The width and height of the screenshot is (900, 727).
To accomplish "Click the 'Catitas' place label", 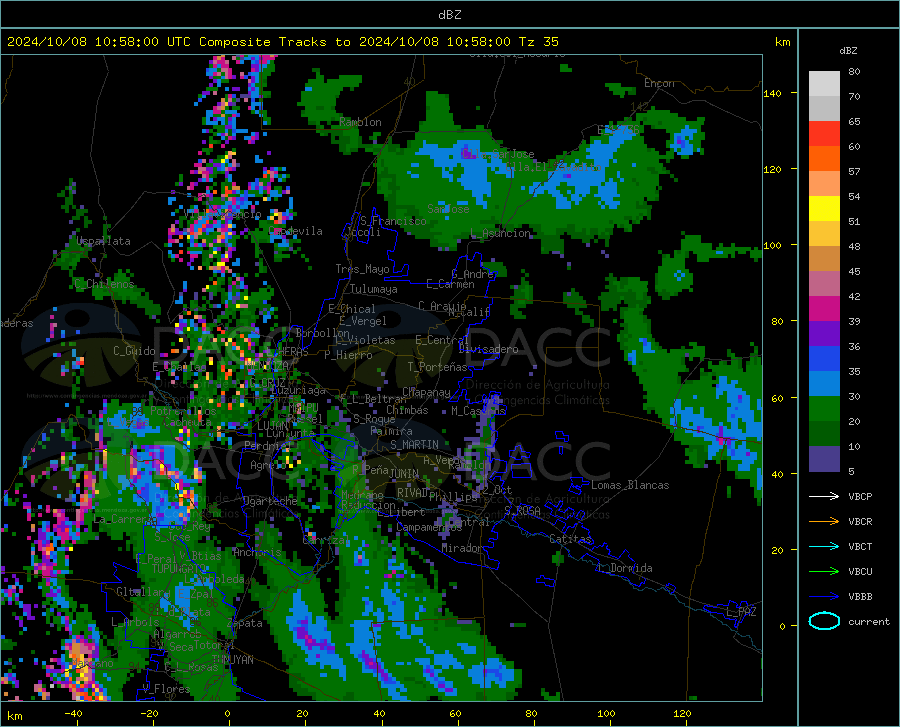I will [x=570, y=539].
